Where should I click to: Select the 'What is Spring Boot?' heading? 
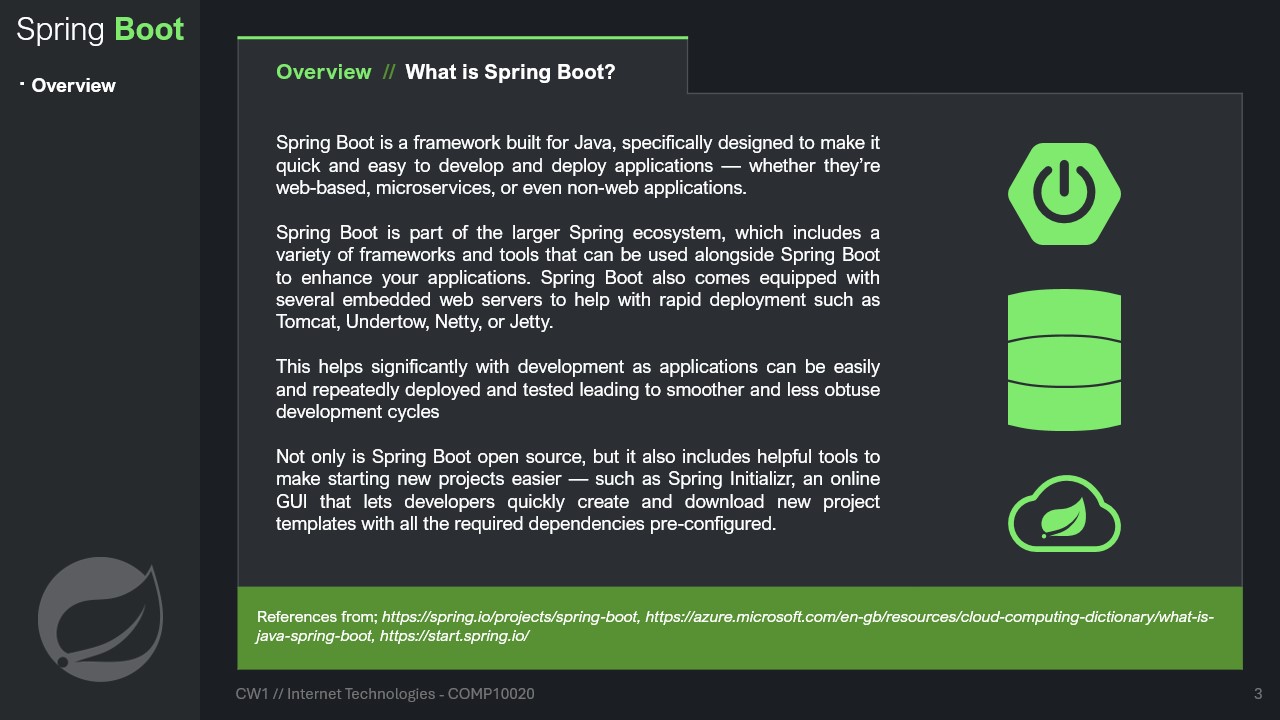[x=510, y=72]
